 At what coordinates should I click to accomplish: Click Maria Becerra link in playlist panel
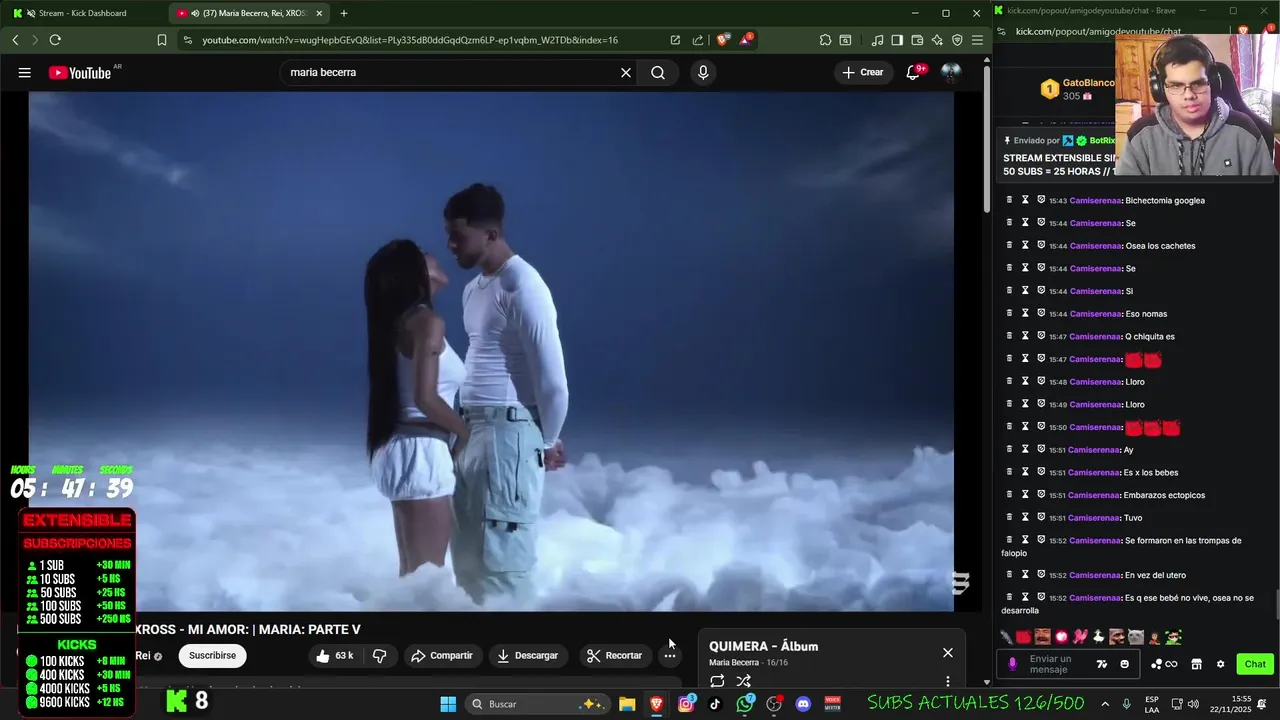(734, 662)
